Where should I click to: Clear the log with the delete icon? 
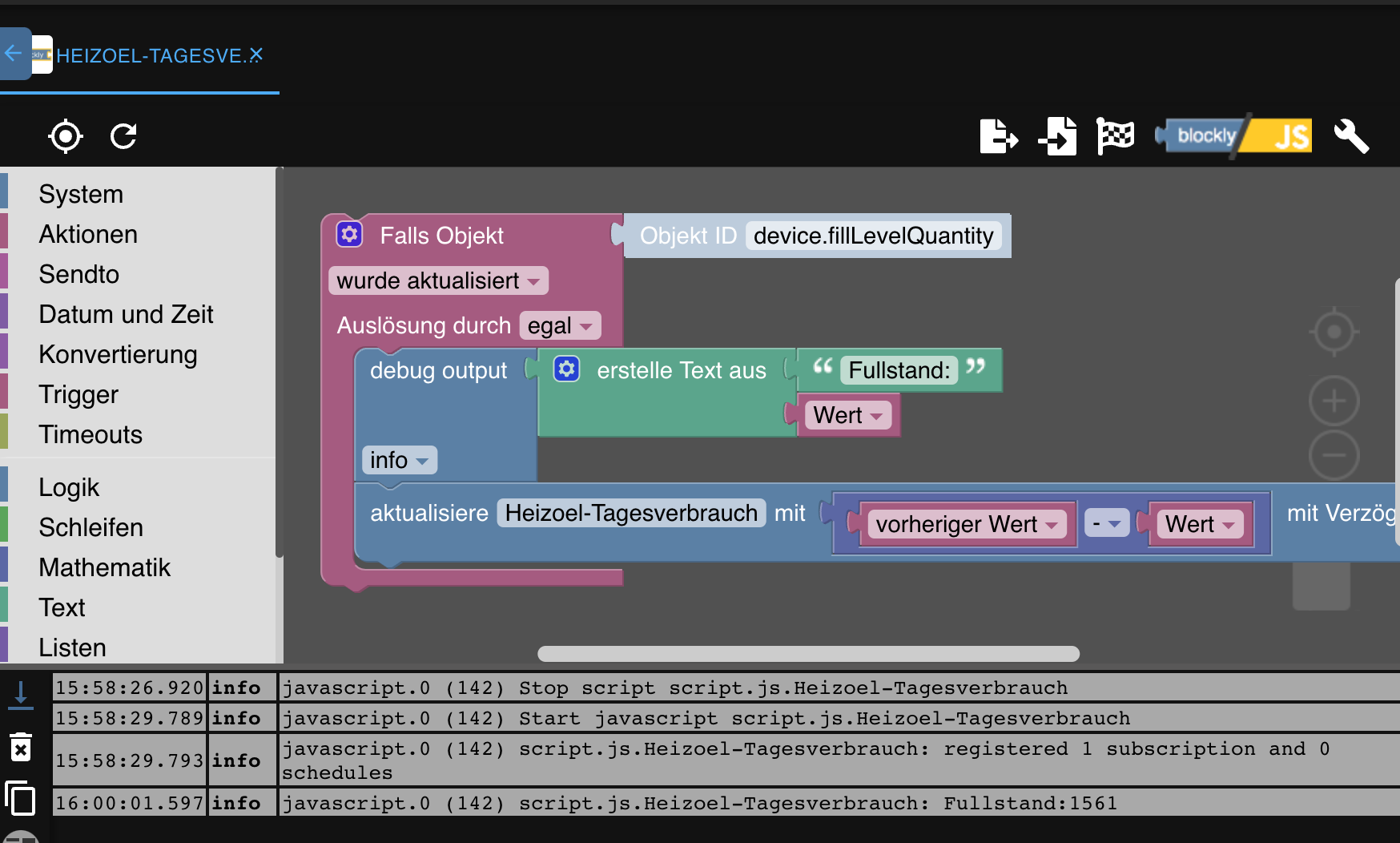click(x=21, y=747)
